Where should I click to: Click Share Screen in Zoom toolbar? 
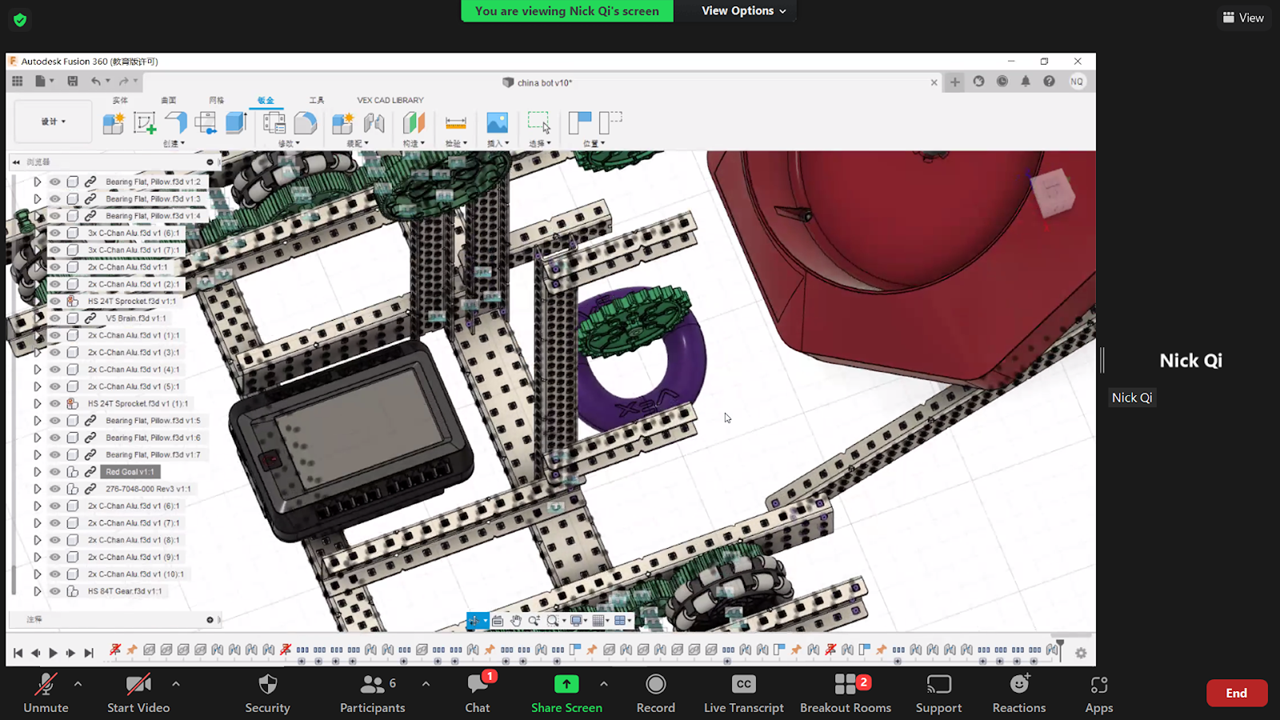566,693
